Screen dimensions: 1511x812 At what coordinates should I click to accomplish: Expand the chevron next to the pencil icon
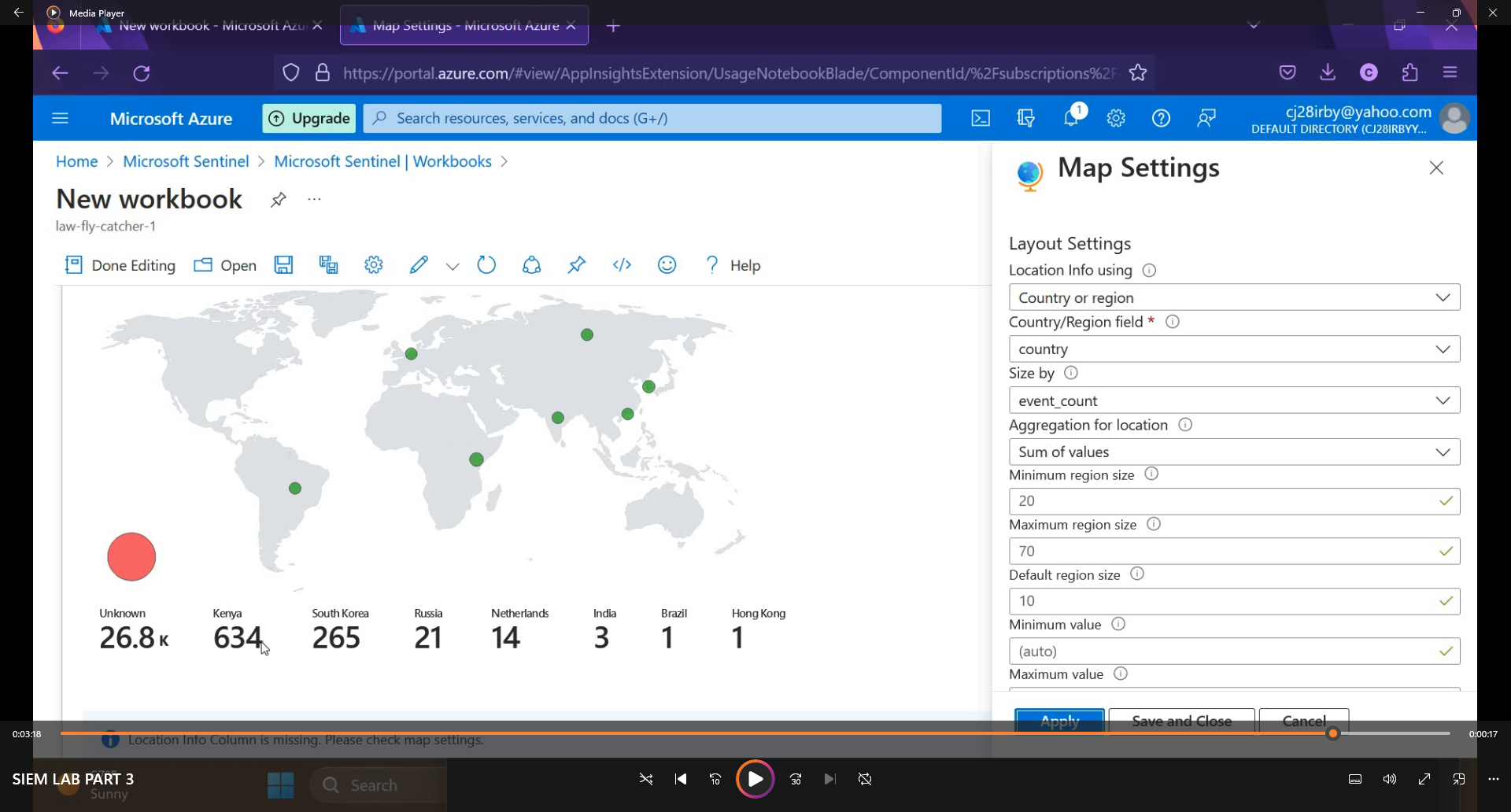click(453, 267)
